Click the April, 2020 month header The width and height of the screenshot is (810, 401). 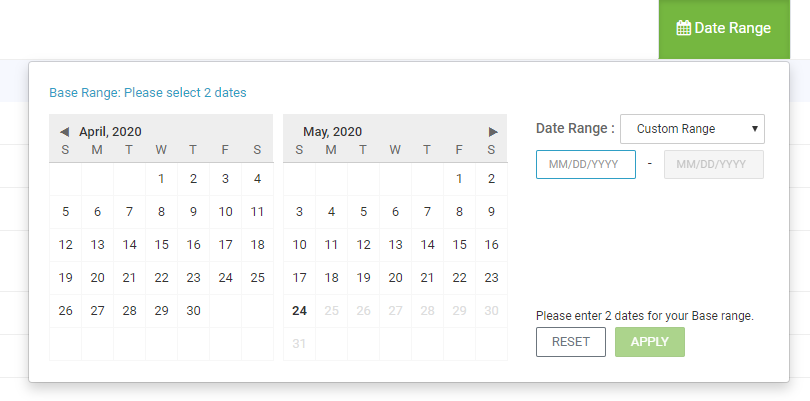tap(110, 132)
